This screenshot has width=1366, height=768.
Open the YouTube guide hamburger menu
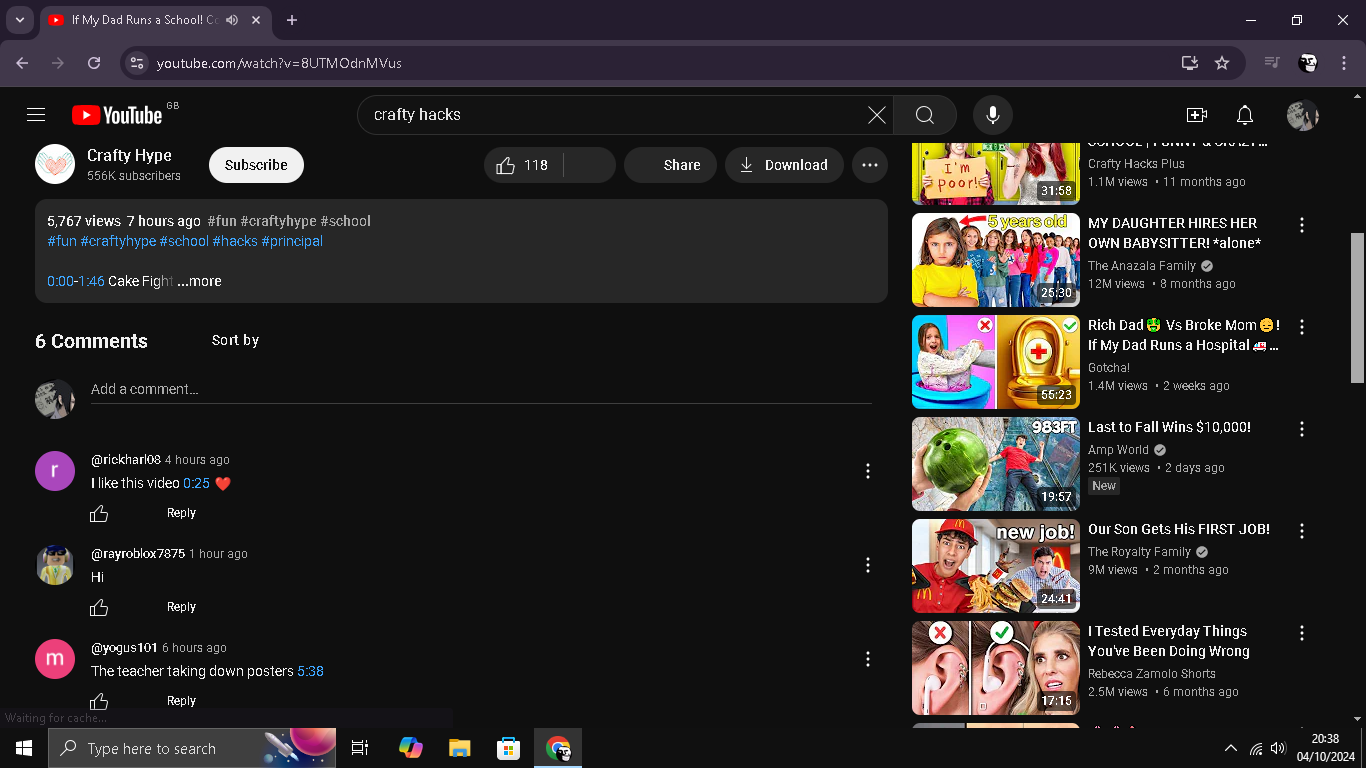(36, 115)
